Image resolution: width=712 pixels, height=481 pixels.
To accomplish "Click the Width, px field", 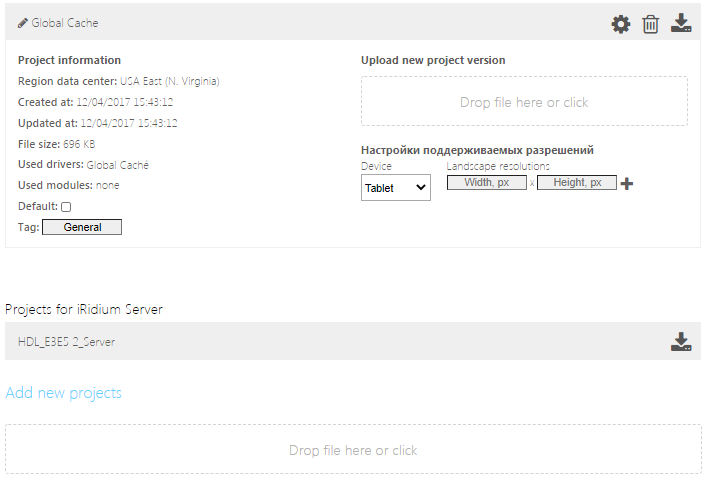I will (487, 183).
